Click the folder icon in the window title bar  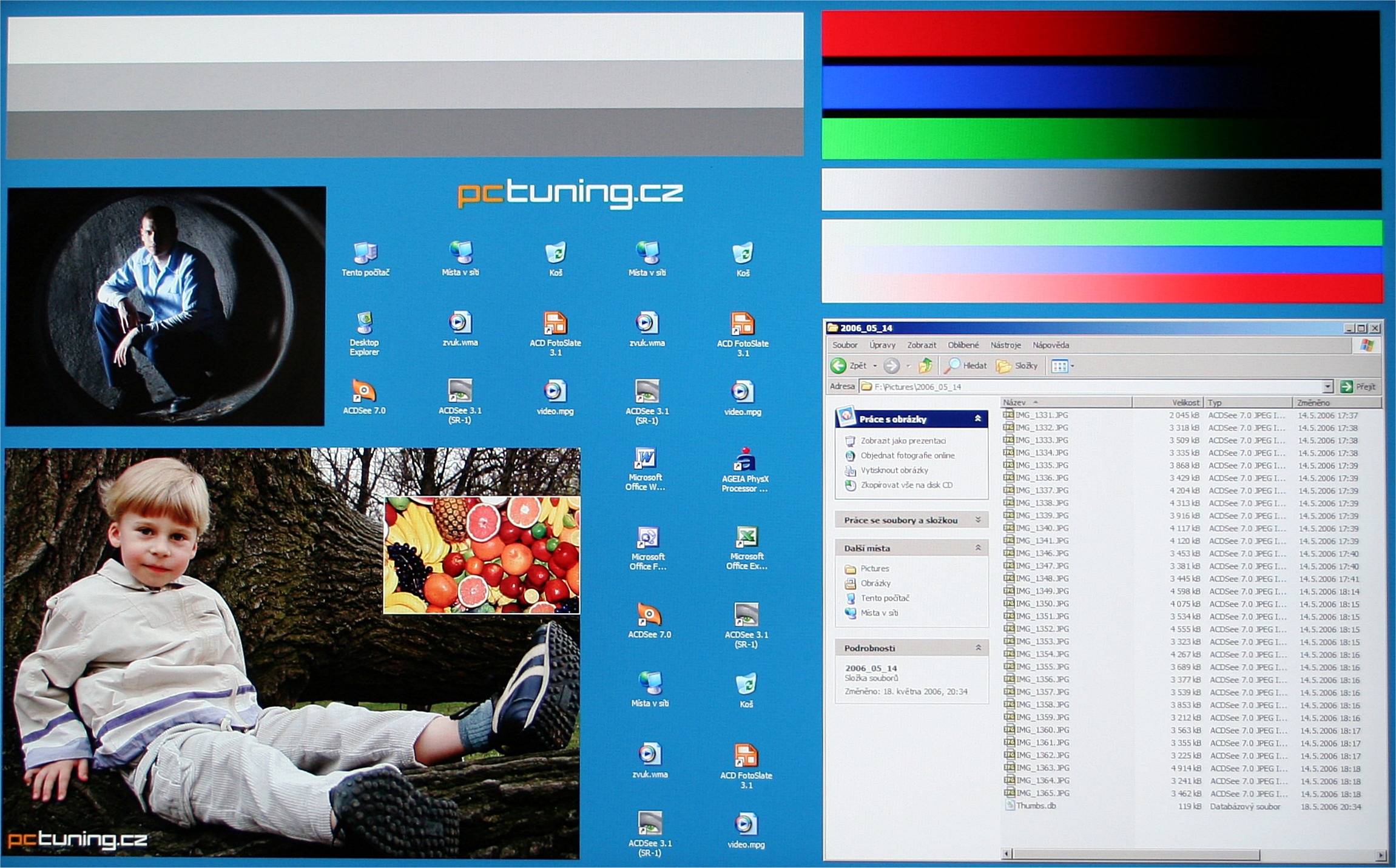tap(832, 328)
